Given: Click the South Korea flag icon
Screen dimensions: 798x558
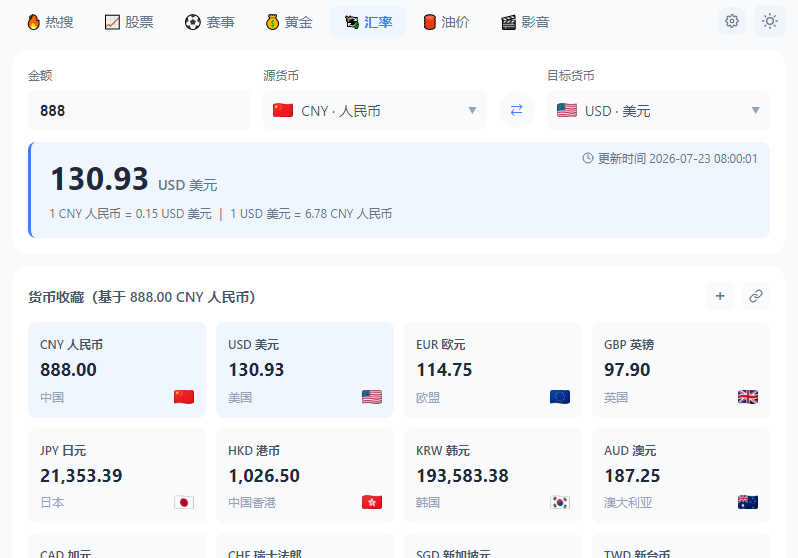Looking at the screenshot, I should click(560, 503).
